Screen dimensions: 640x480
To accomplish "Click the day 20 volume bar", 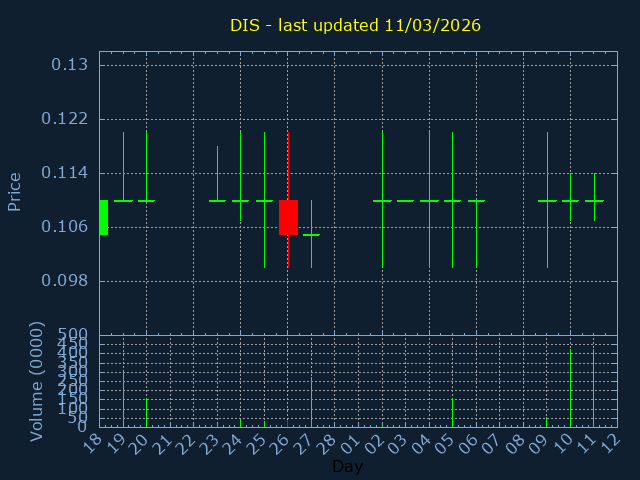I will tap(147, 413).
